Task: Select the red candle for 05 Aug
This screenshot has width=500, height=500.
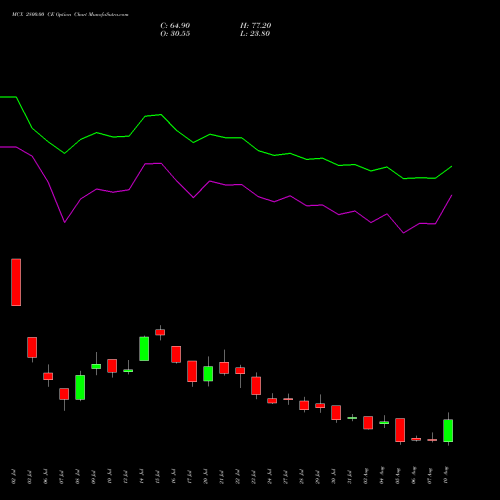Action: click(x=400, y=430)
